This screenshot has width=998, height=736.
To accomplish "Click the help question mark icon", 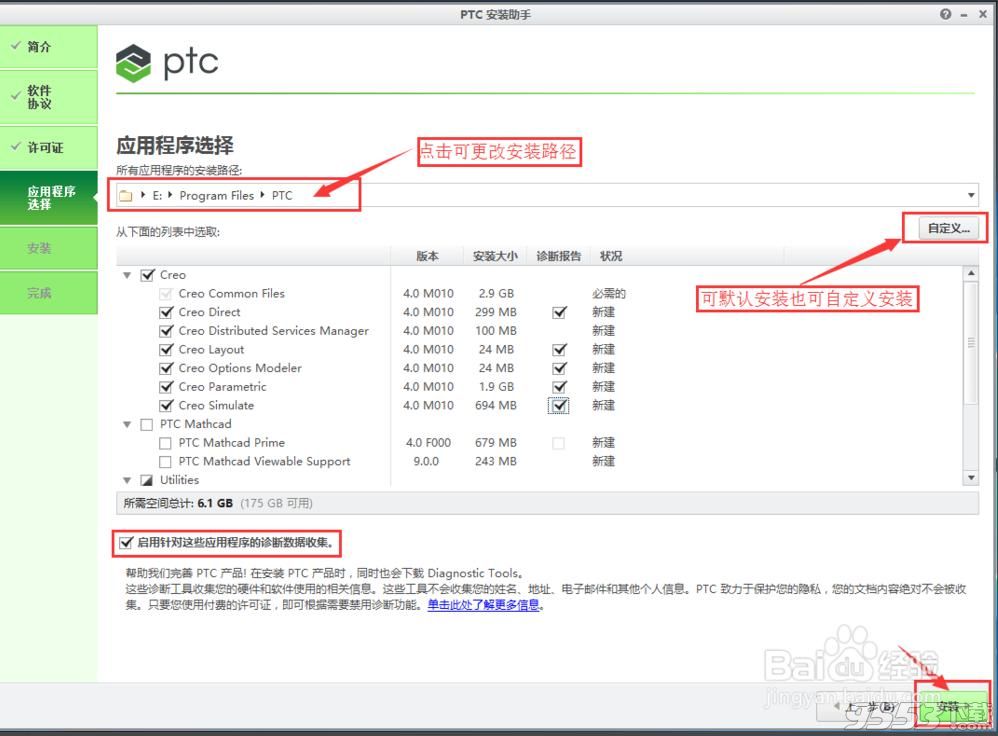I will 946,14.
